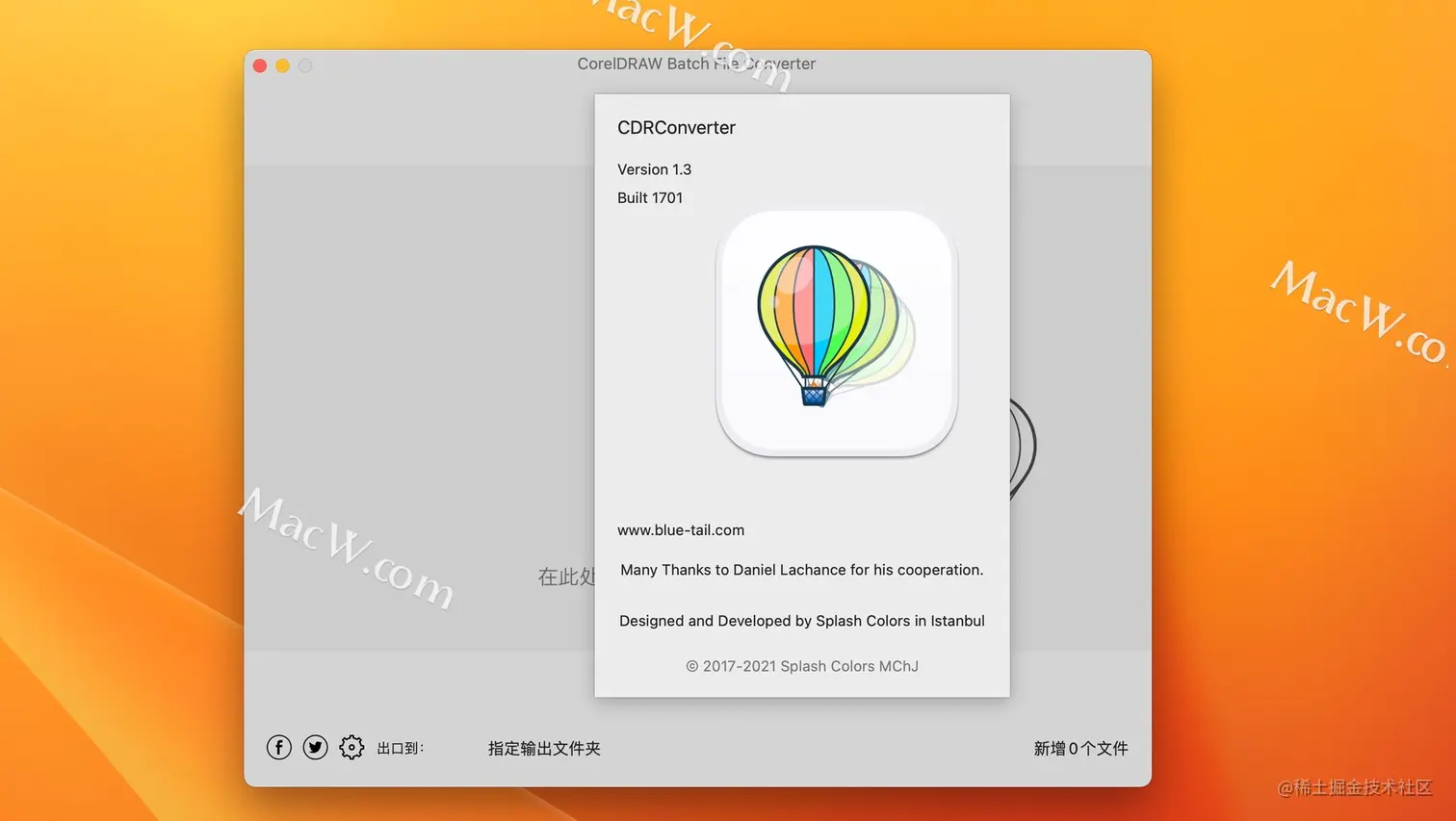Minimize the window with the yellow button
The image size is (1456, 821).
[282, 65]
